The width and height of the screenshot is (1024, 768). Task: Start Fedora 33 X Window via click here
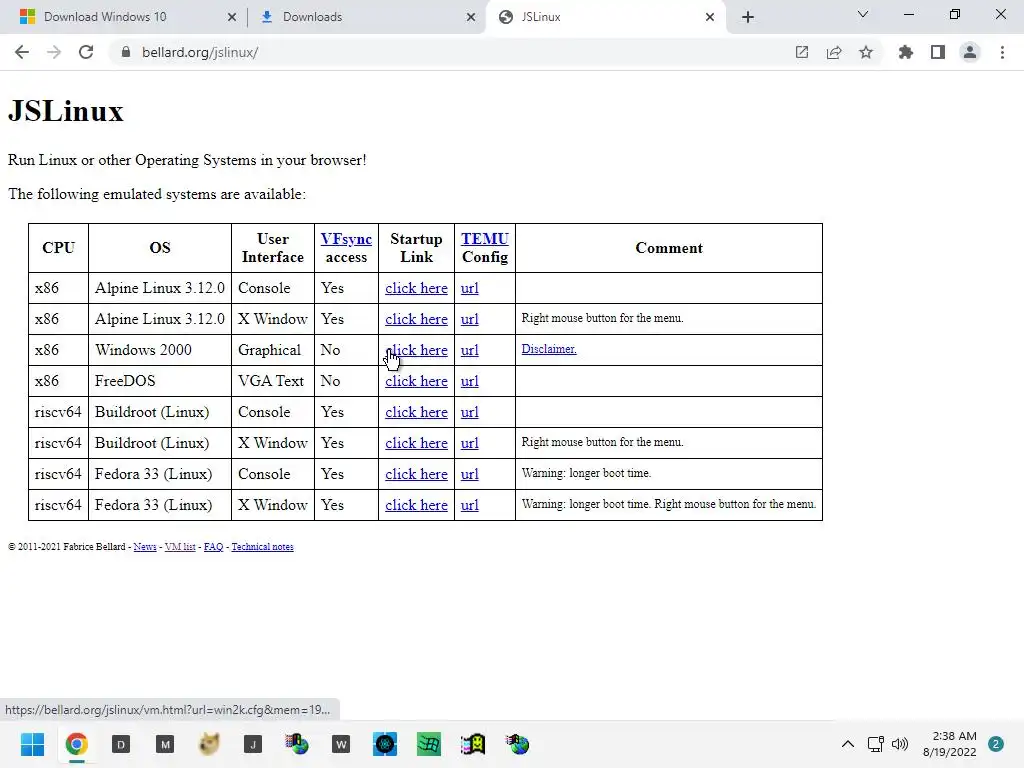click(416, 505)
